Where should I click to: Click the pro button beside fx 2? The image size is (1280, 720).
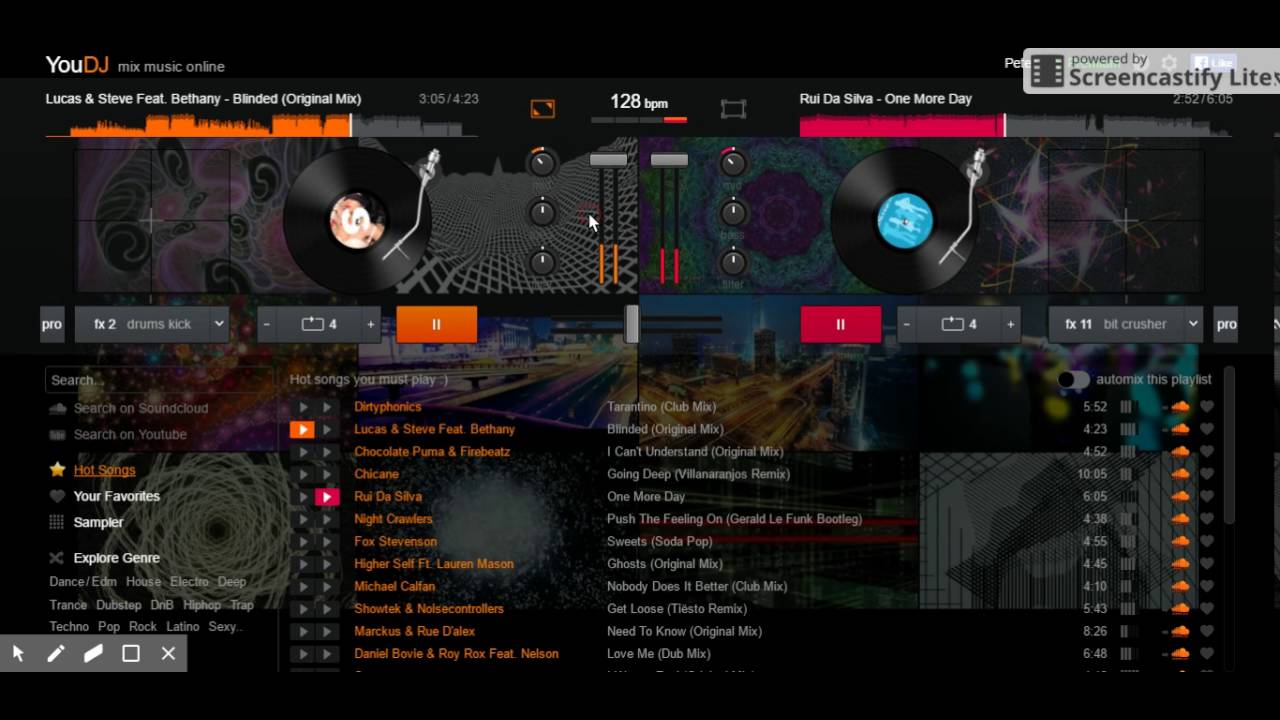click(52, 324)
